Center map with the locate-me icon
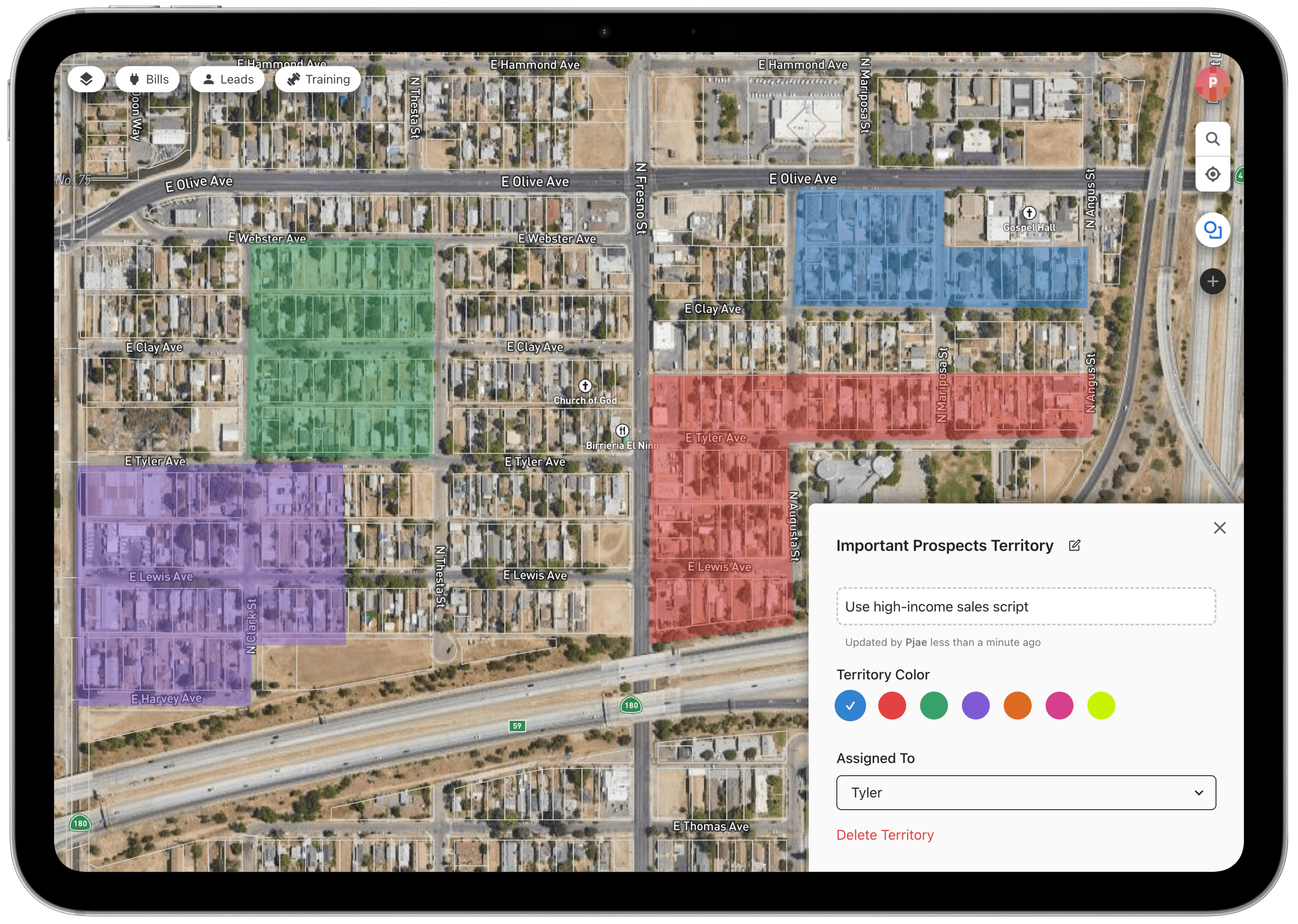The image size is (1298, 924). click(x=1212, y=174)
